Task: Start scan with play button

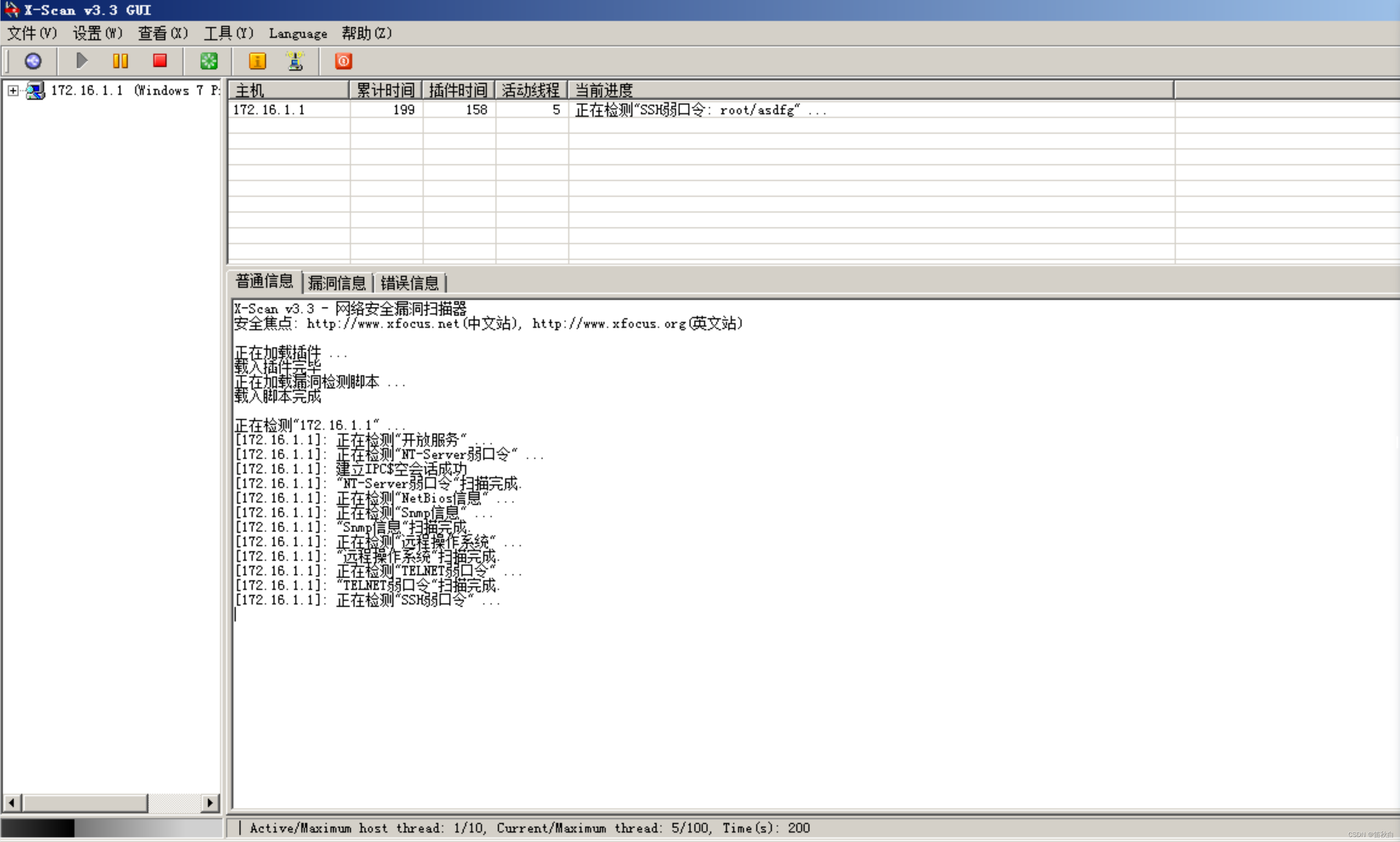Action: [82, 61]
